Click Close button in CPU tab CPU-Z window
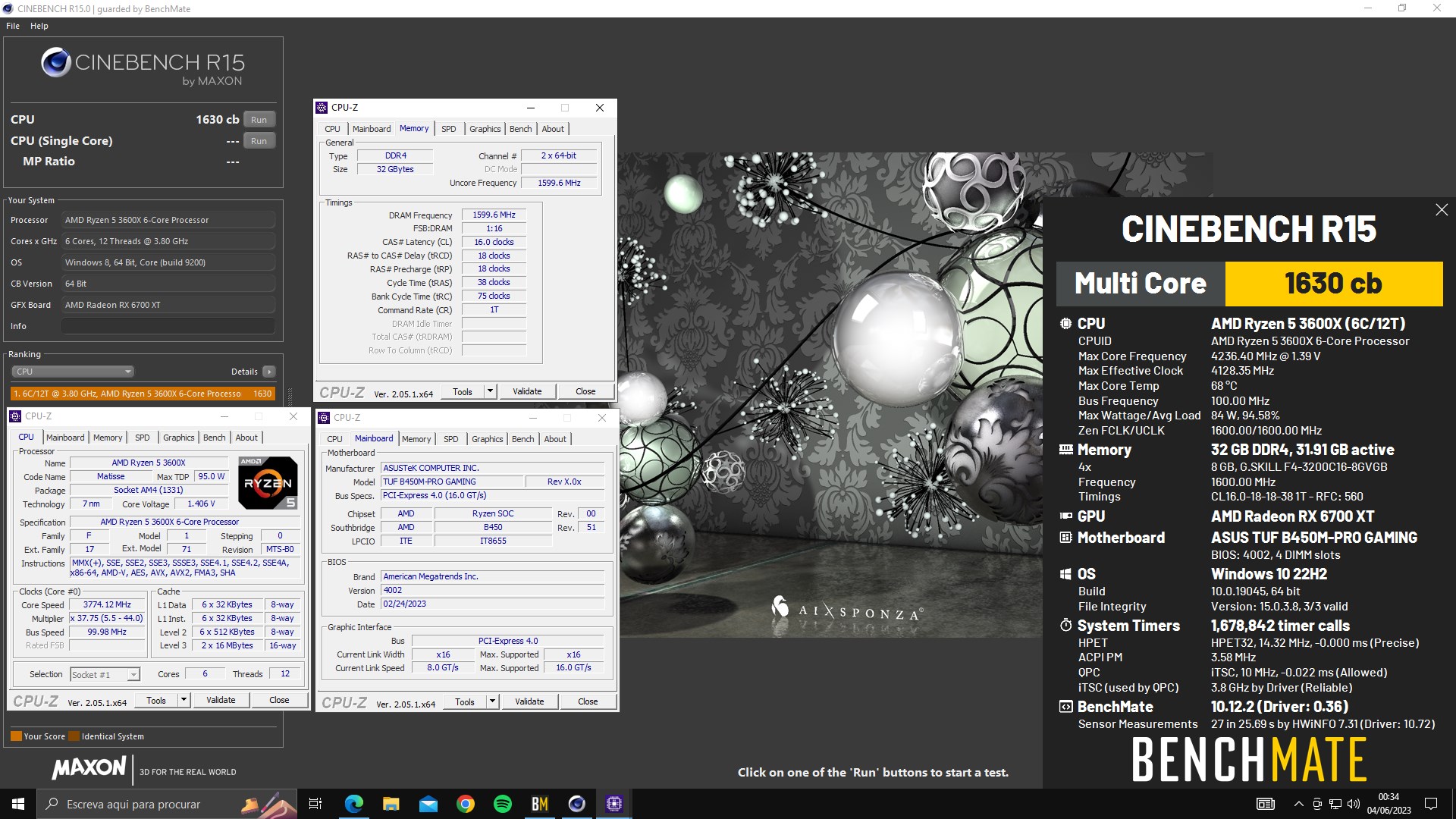 (x=279, y=701)
